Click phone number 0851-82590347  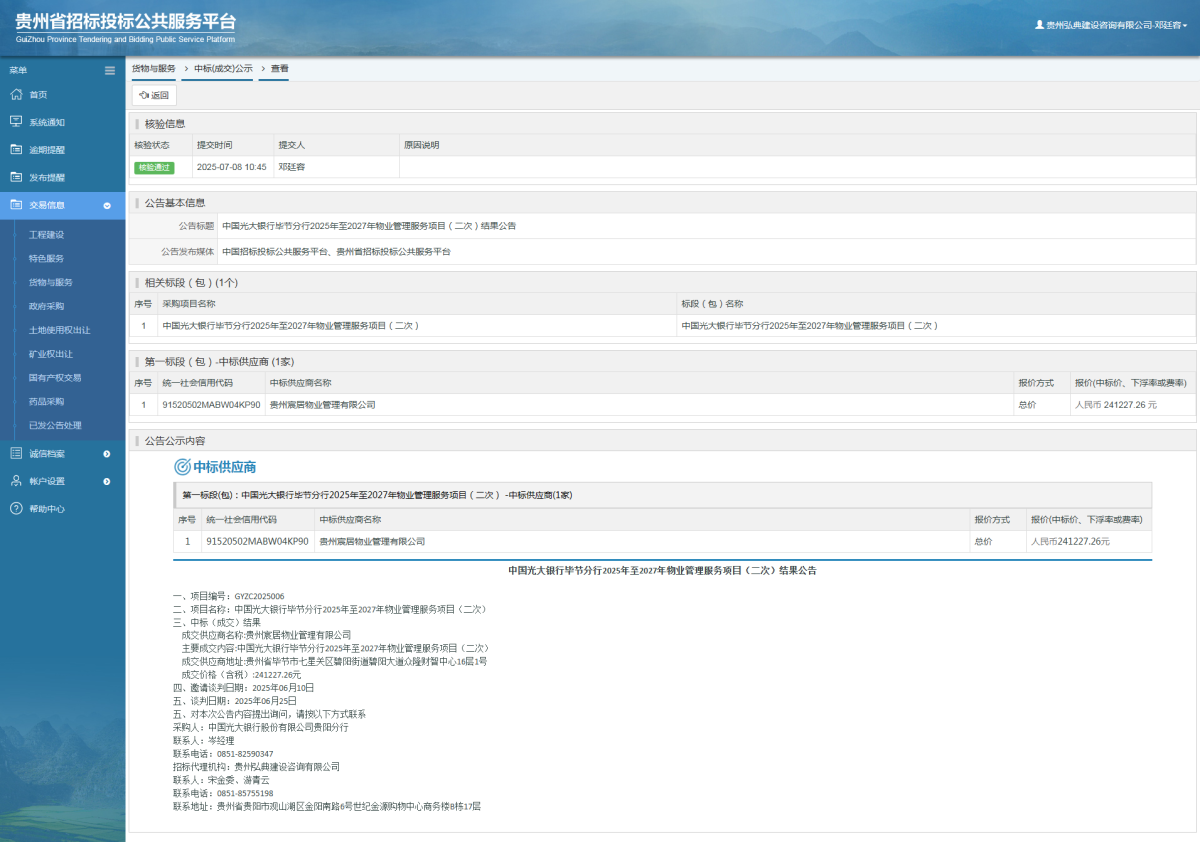(x=245, y=753)
